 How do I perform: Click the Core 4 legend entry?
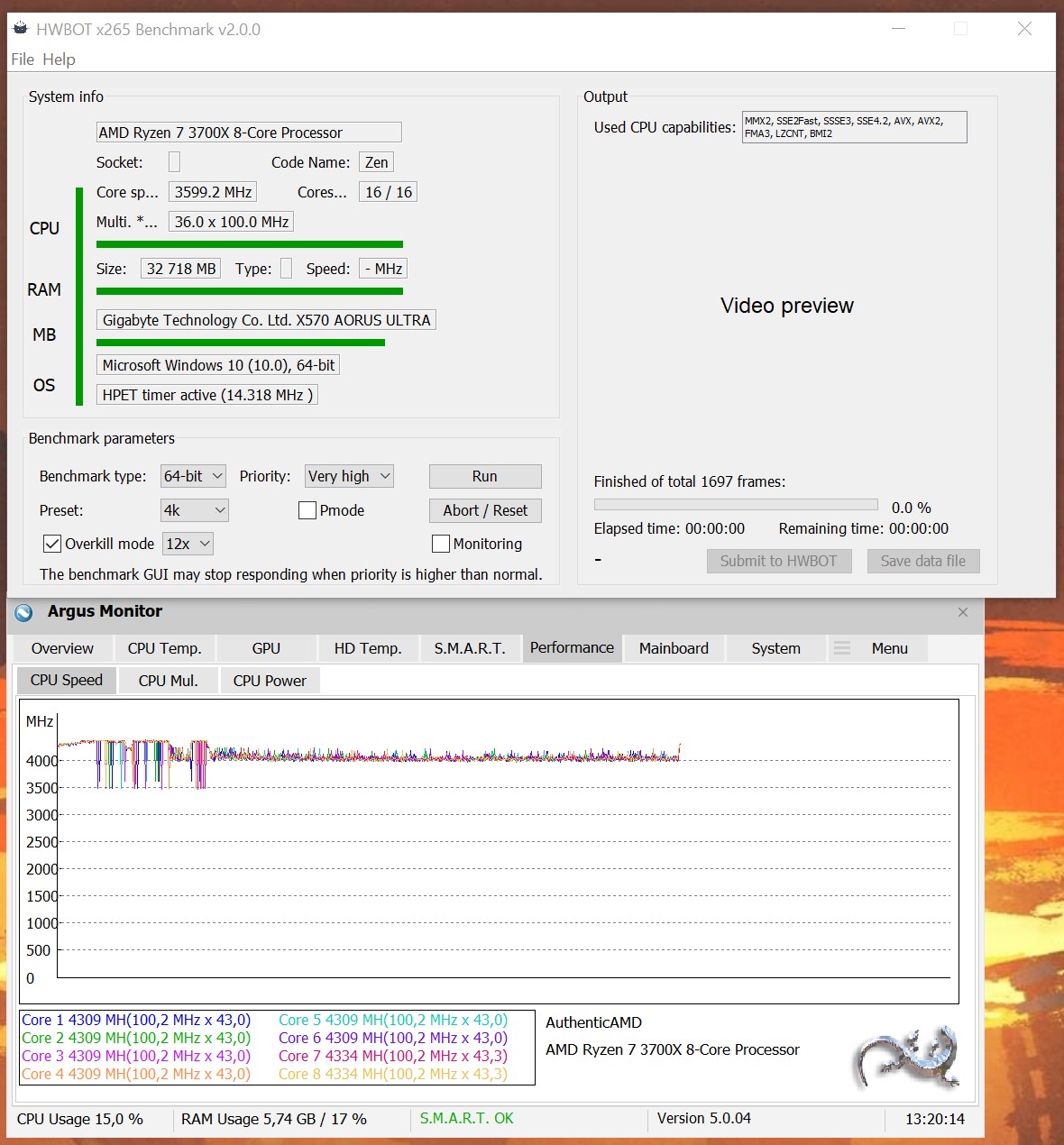pos(136,1074)
